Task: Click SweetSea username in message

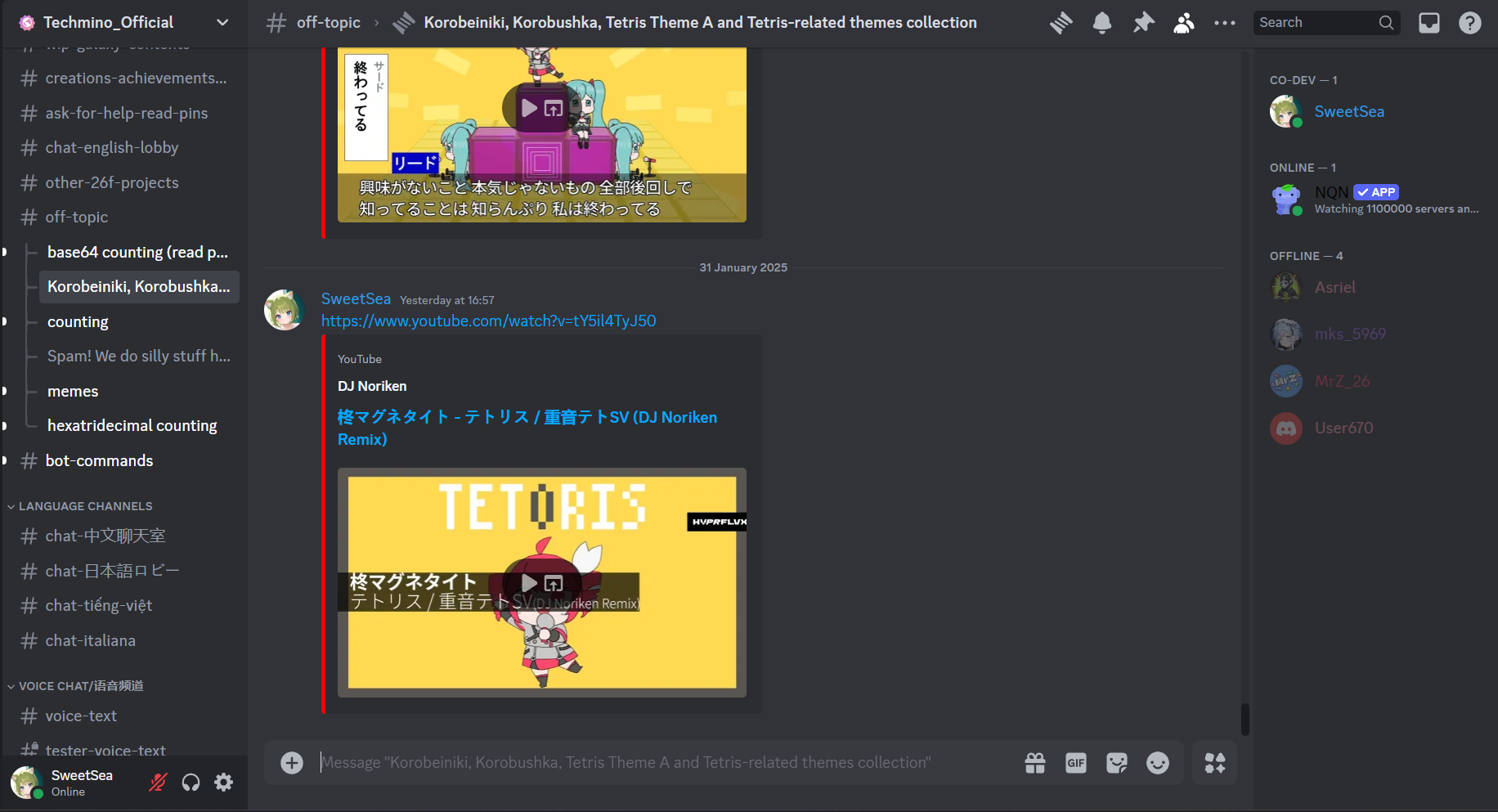Action: point(356,299)
